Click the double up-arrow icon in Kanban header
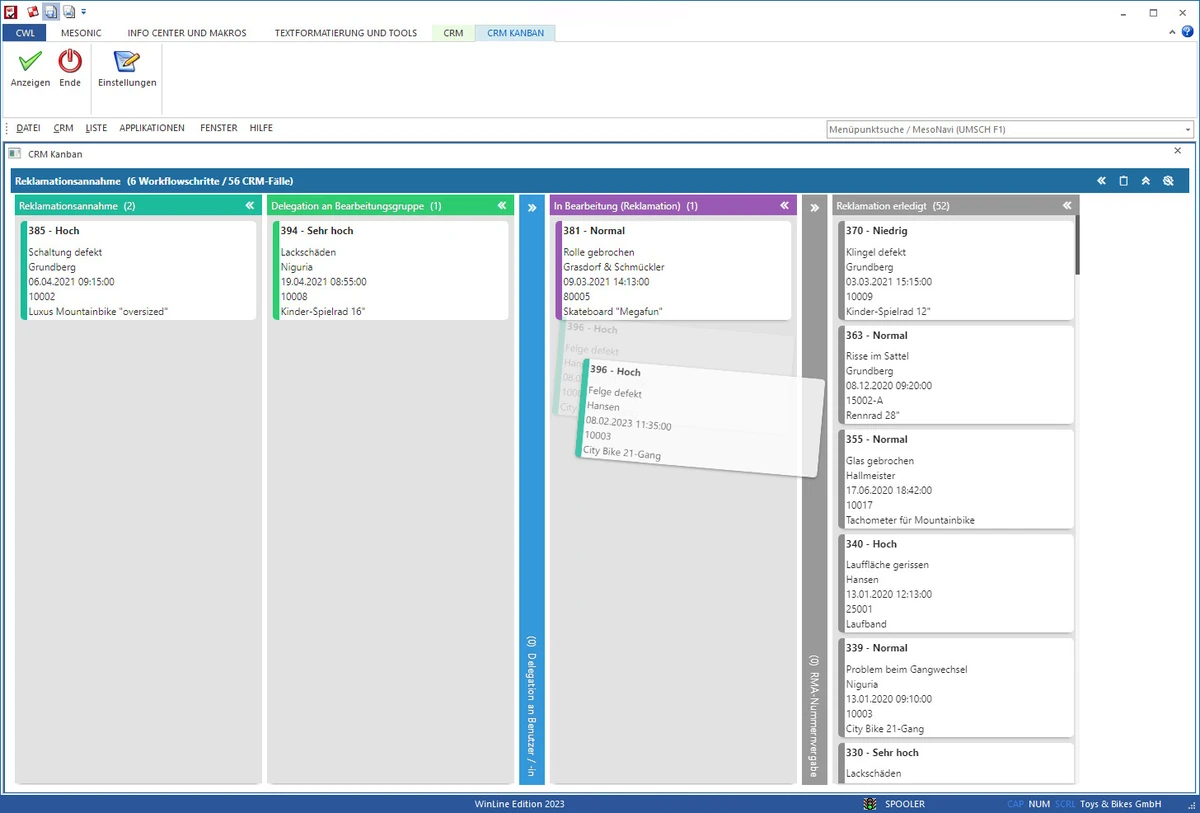The height and width of the screenshot is (813, 1200). [1145, 181]
